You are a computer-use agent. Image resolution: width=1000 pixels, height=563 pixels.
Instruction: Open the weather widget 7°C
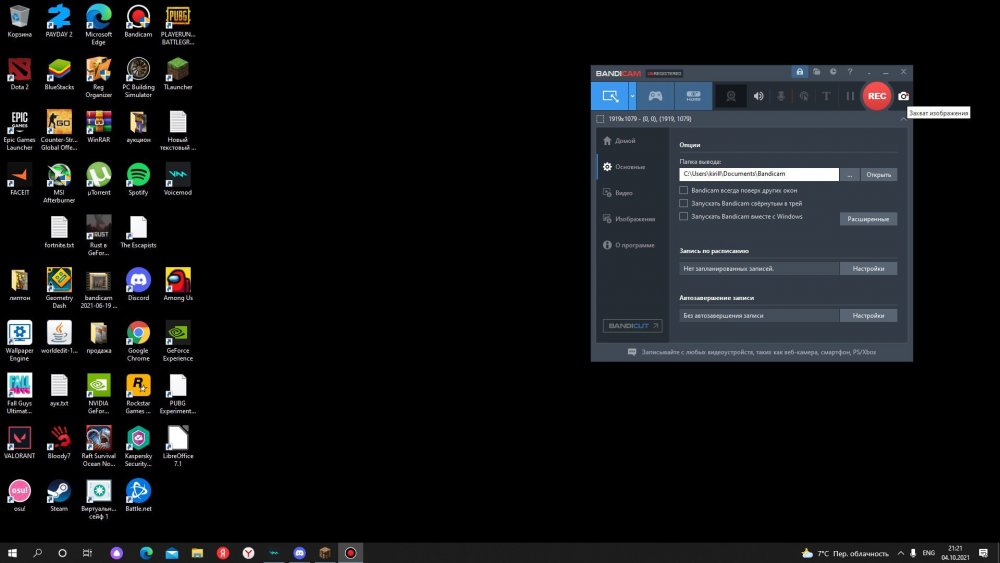click(x=845, y=553)
